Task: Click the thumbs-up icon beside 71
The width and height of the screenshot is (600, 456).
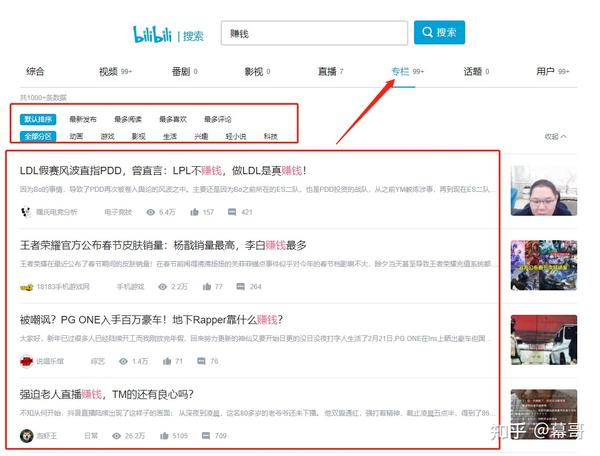Action: click(x=167, y=361)
